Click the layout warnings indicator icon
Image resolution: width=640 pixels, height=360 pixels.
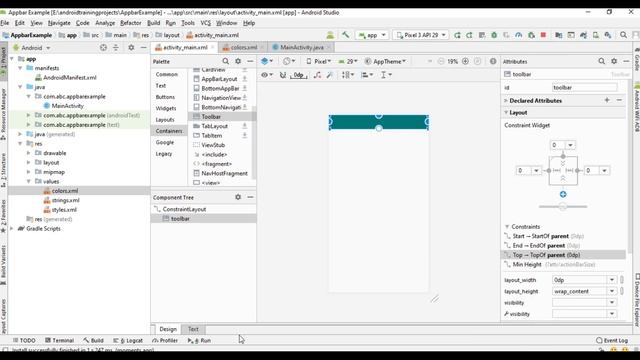pos(493,61)
